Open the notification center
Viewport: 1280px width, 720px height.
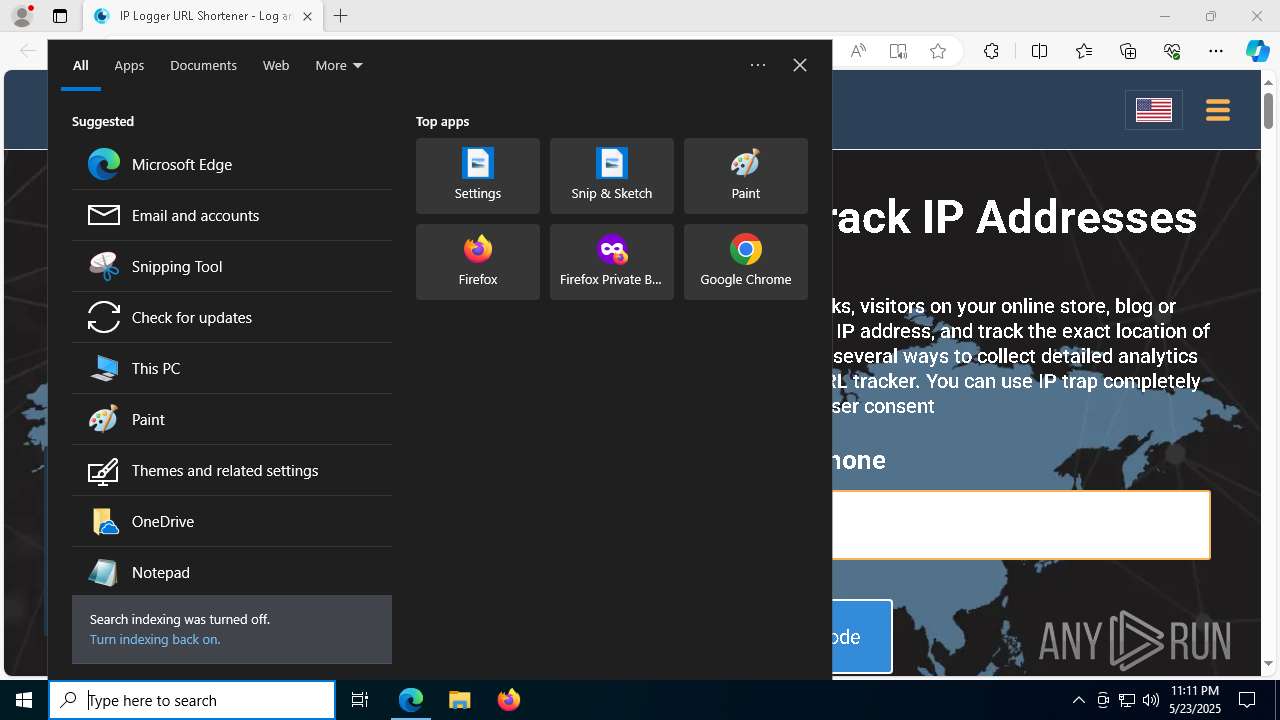(x=1247, y=700)
